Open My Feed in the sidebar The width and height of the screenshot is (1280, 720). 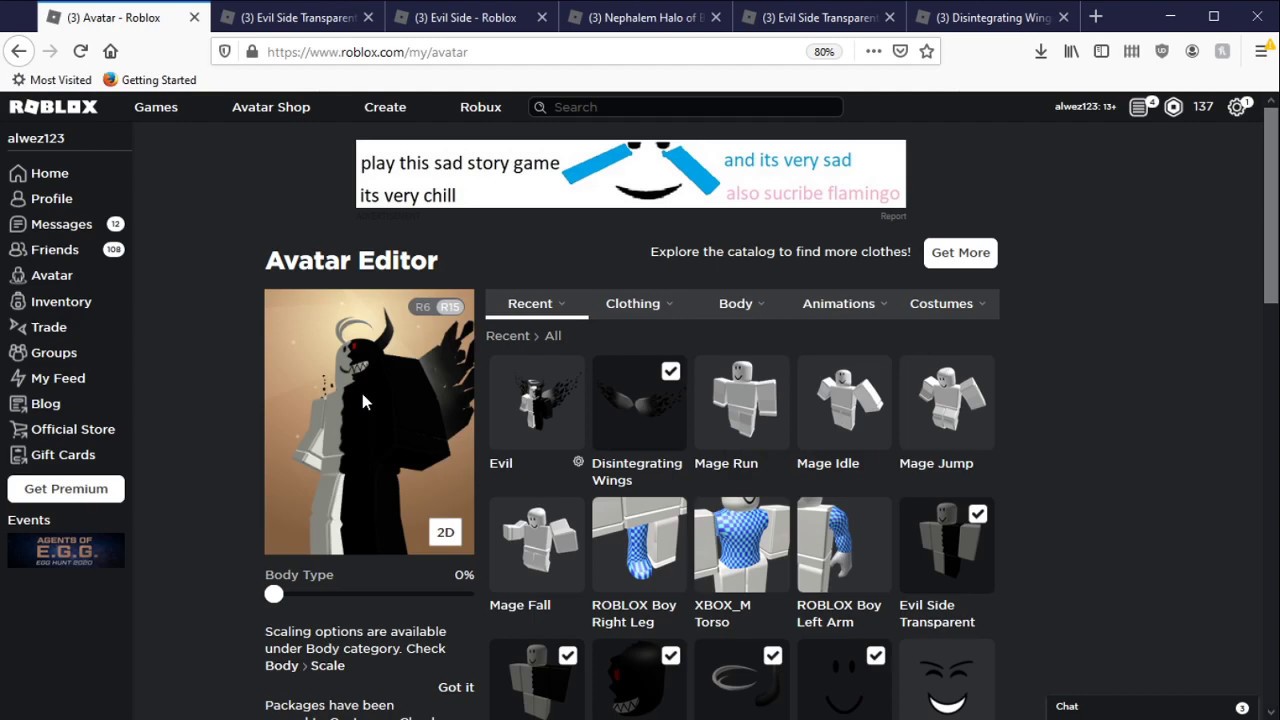tap(48, 378)
